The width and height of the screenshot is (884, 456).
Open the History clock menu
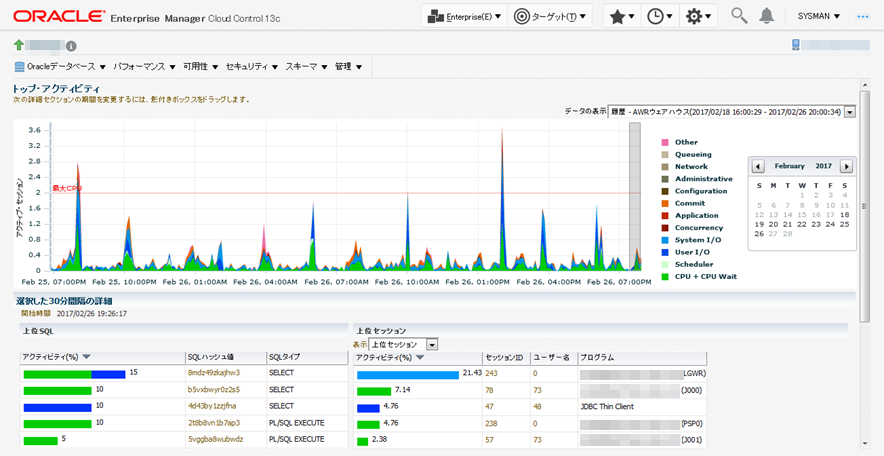661,16
